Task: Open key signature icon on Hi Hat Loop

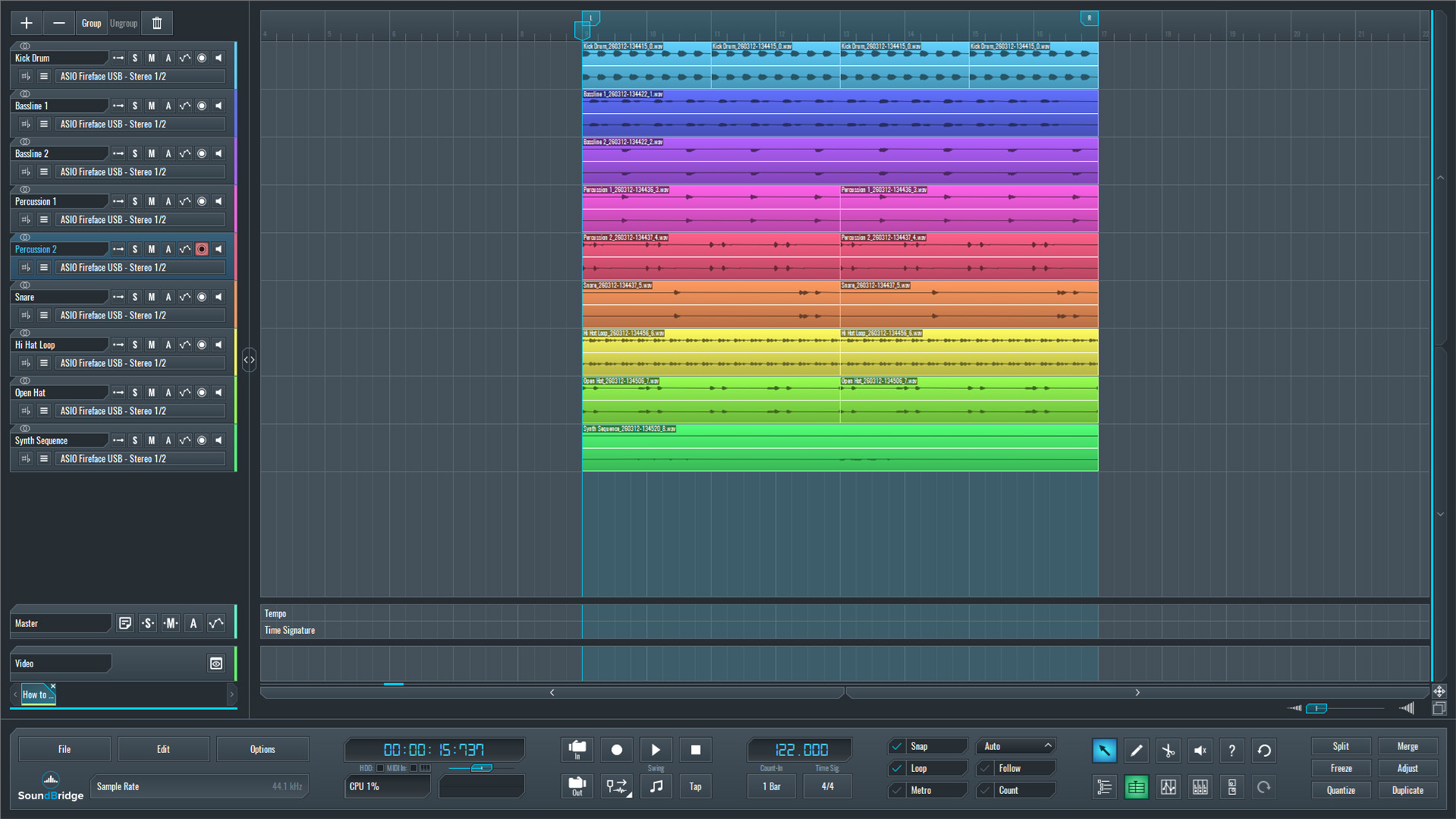Action: click(25, 363)
